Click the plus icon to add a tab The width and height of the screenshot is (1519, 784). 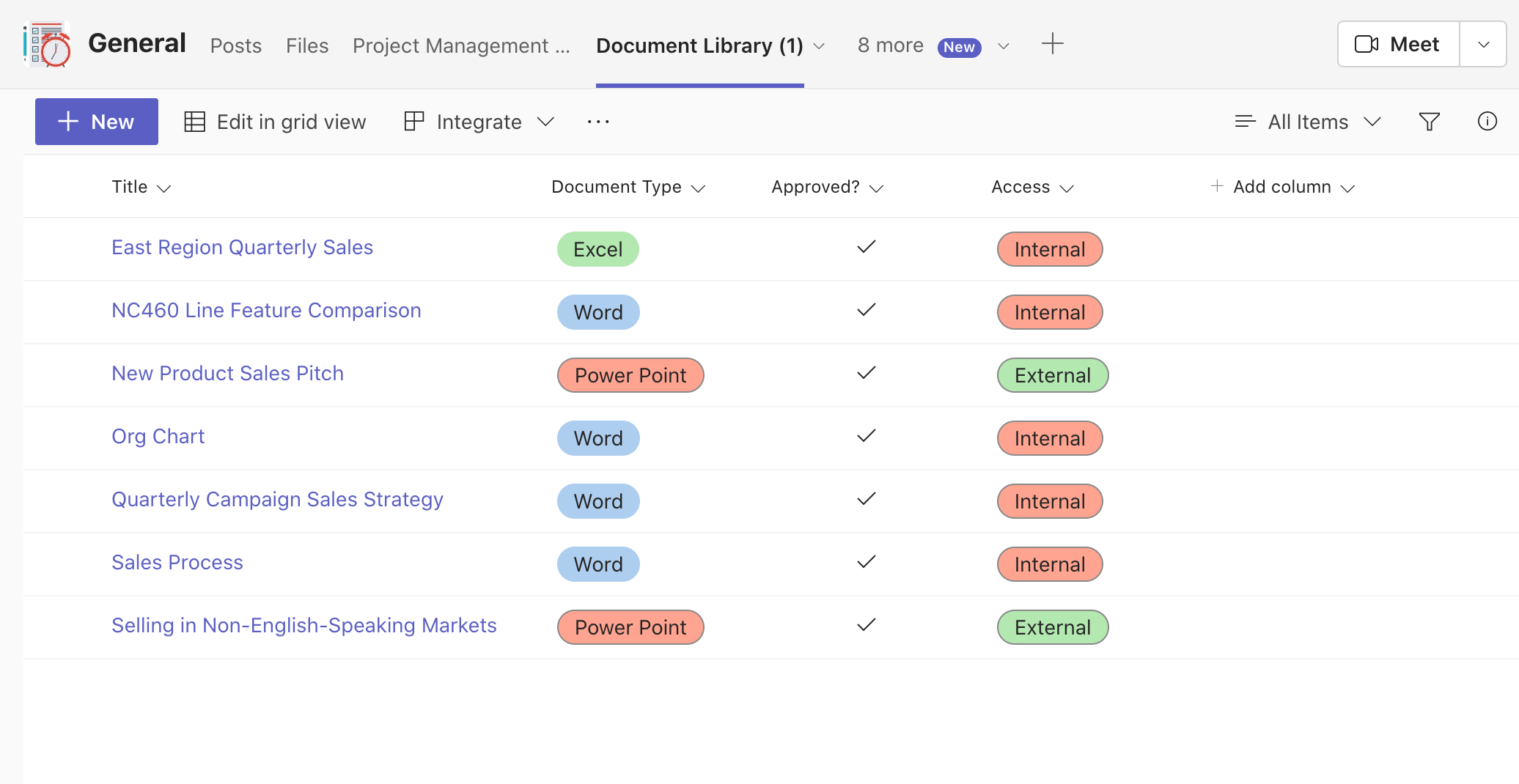coord(1052,44)
